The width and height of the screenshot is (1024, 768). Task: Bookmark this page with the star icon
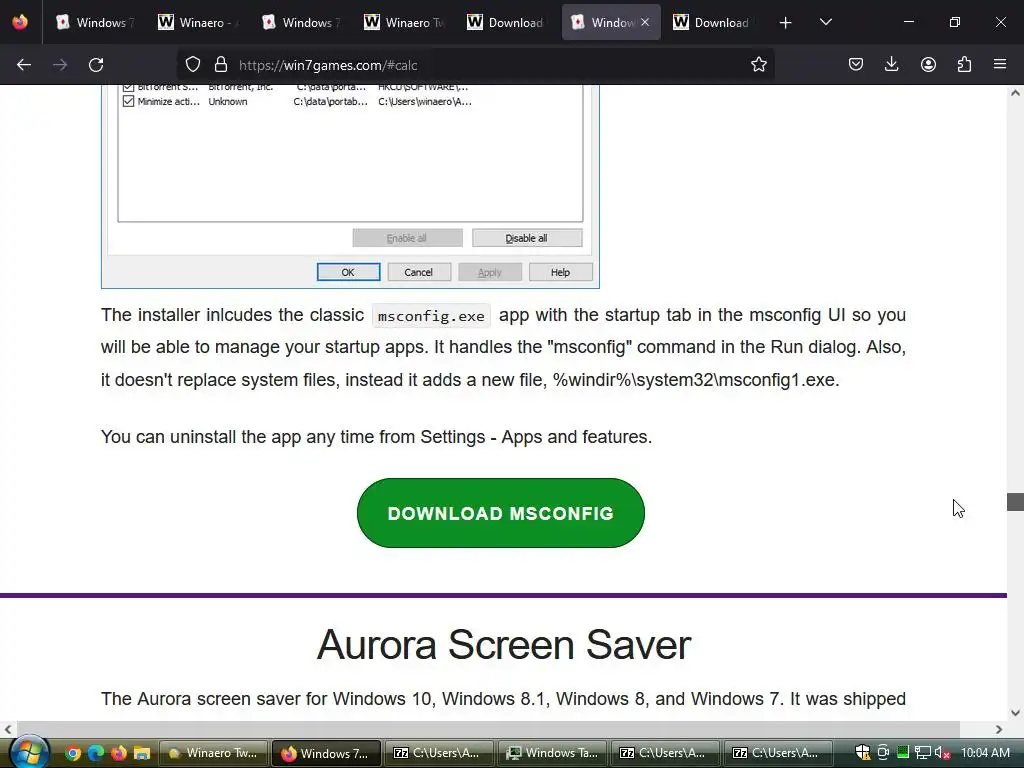pyautogui.click(x=758, y=65)
